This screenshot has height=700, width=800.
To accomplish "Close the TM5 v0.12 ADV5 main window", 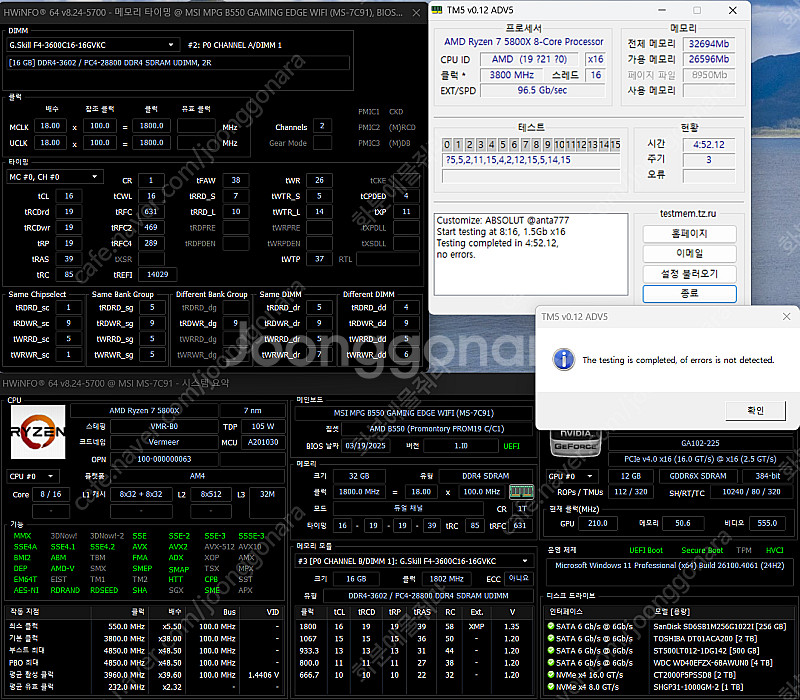I will coord(732,10).
